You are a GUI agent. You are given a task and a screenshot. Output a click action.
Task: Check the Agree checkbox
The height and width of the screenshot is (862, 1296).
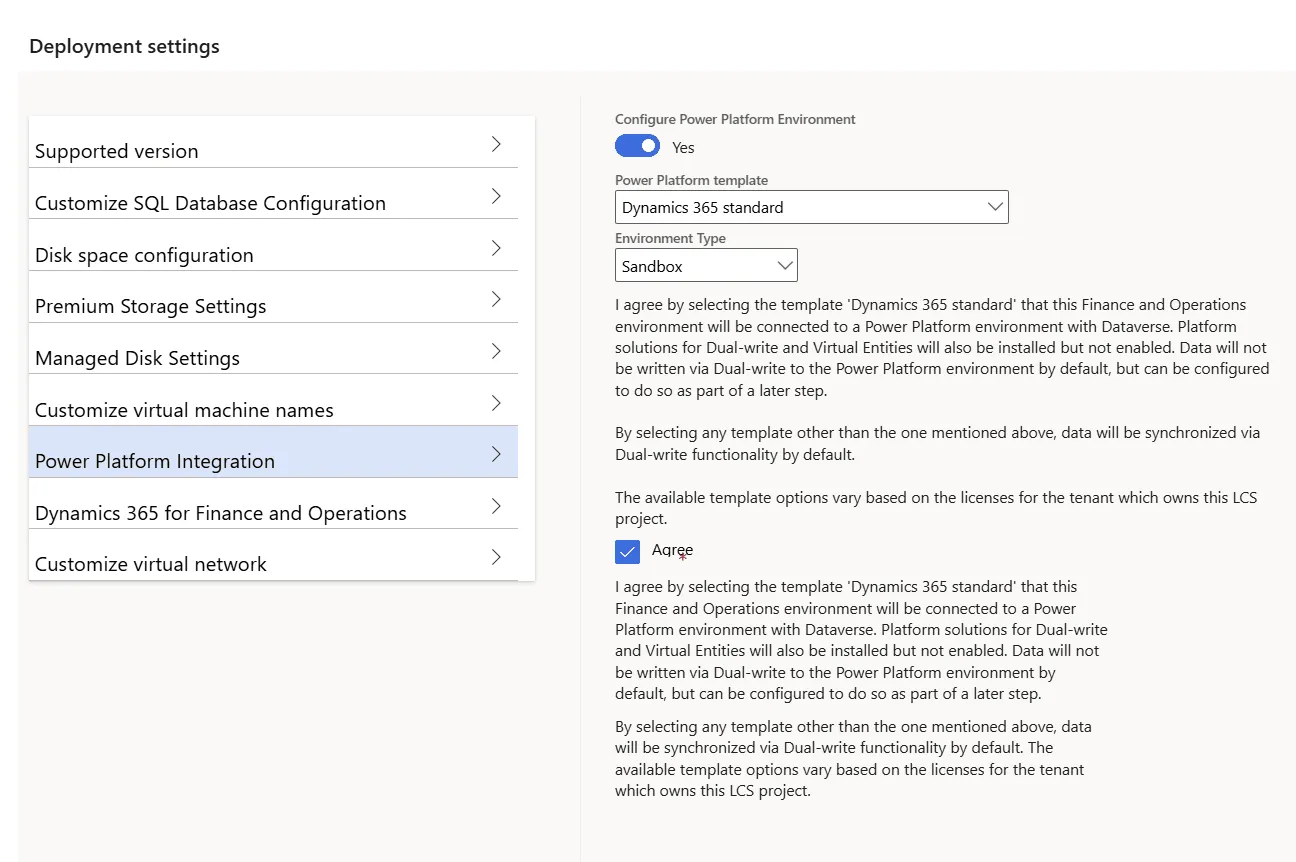click(x=627, y=551)
